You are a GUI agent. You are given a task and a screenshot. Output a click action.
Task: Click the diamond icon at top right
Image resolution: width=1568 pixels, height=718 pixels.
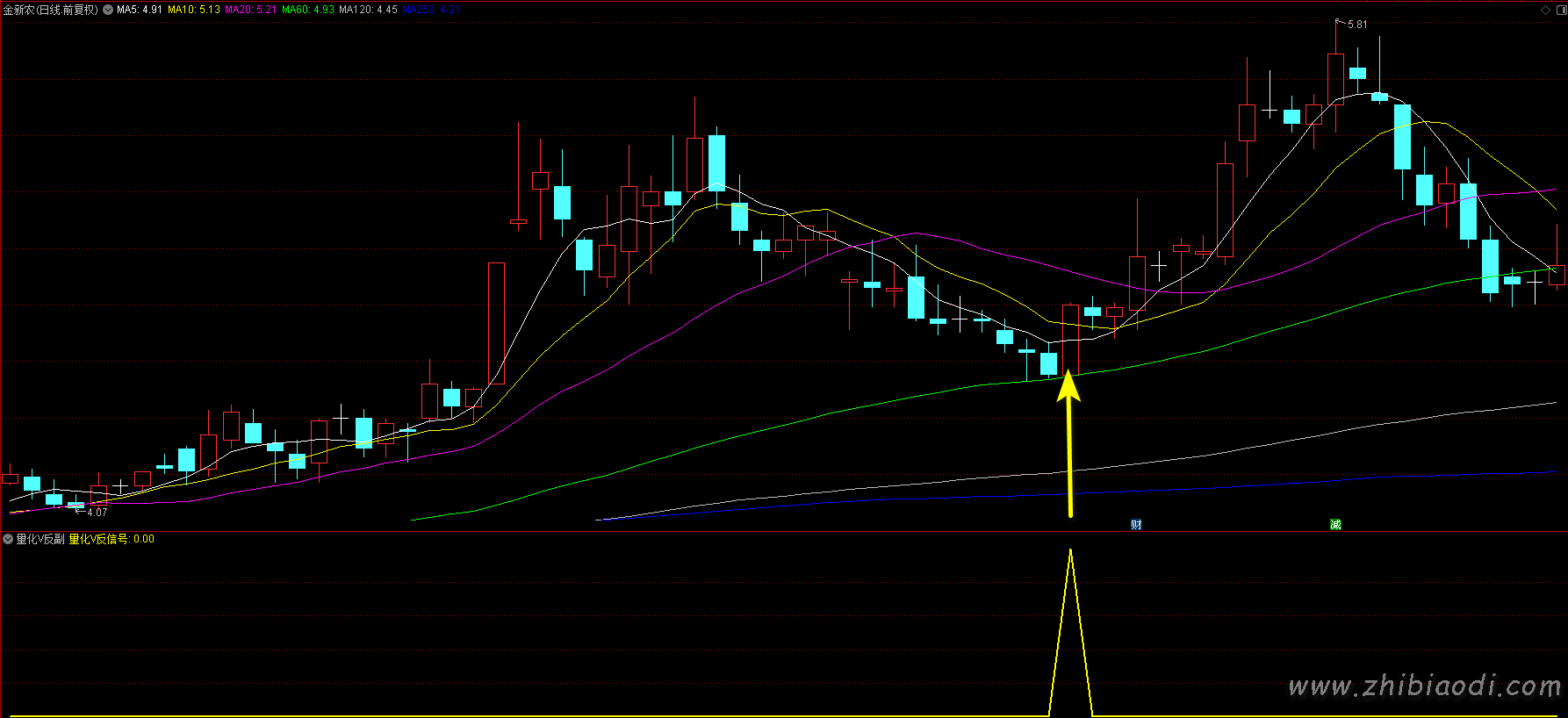1545,10
